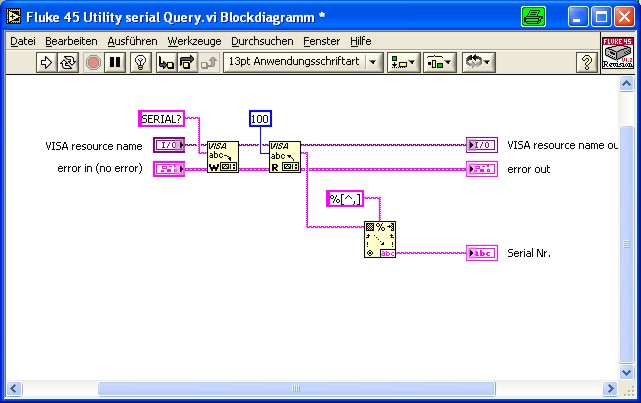Open the Hilfe menu
This screenshot has width=641, height=403.
click(361, 41)
